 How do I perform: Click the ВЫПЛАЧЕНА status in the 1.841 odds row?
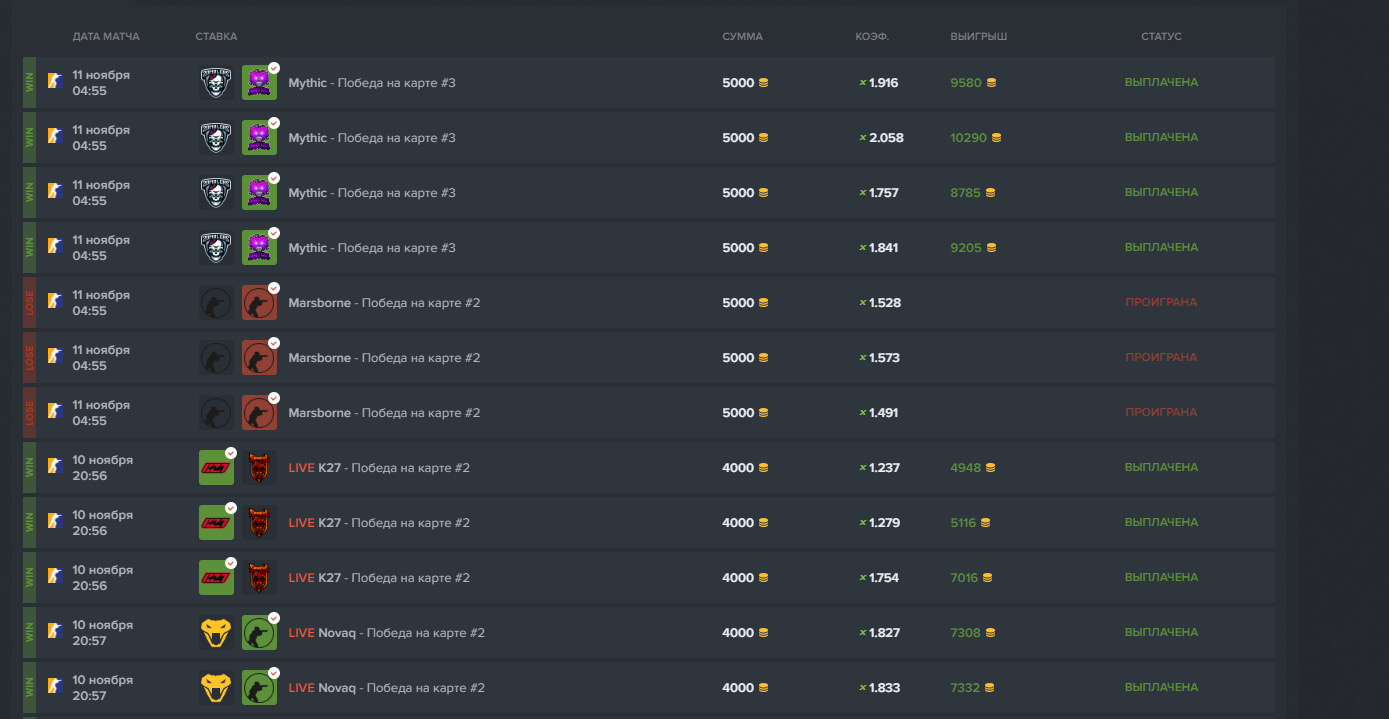[1161, 248]
